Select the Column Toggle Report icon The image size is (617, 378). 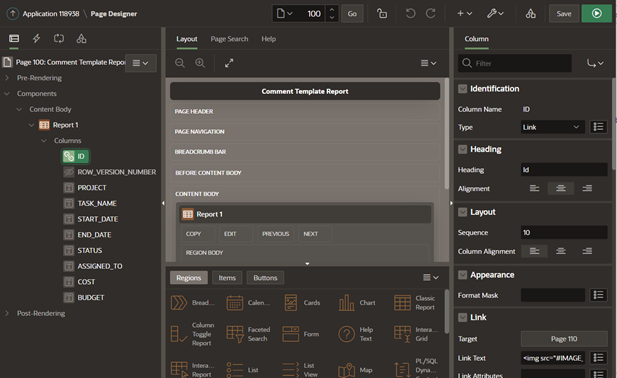(x=179, y=334)
